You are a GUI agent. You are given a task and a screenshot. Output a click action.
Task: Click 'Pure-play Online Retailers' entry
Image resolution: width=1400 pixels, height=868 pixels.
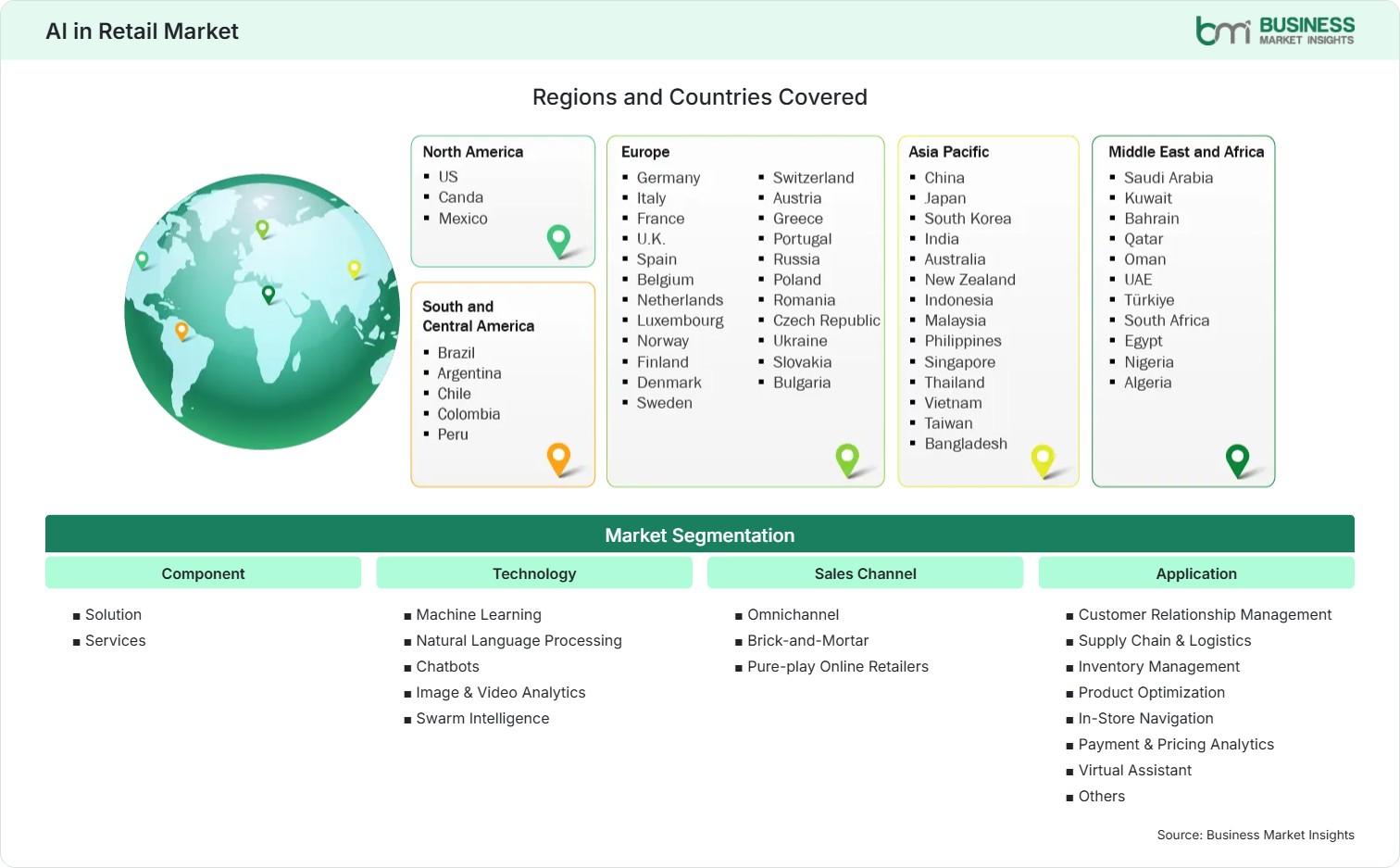click(x=838, y=666)
